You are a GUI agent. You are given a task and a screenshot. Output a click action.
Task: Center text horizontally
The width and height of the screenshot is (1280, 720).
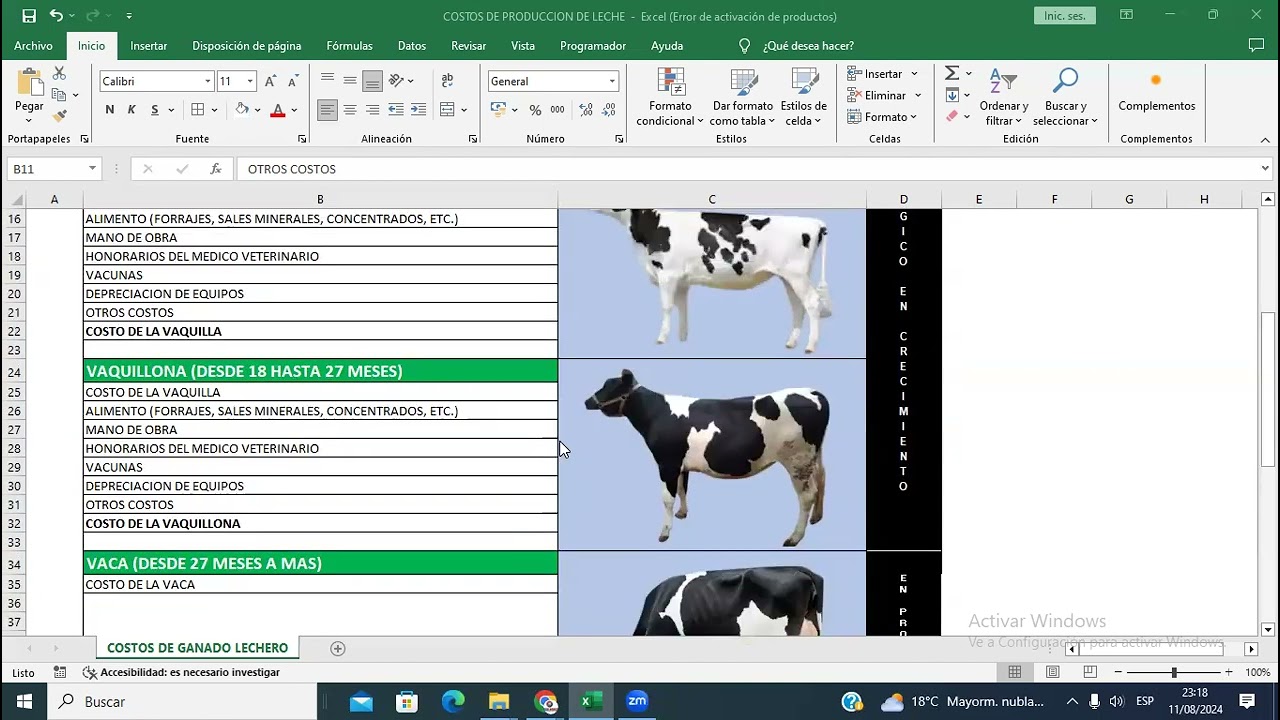pos(350,110)
